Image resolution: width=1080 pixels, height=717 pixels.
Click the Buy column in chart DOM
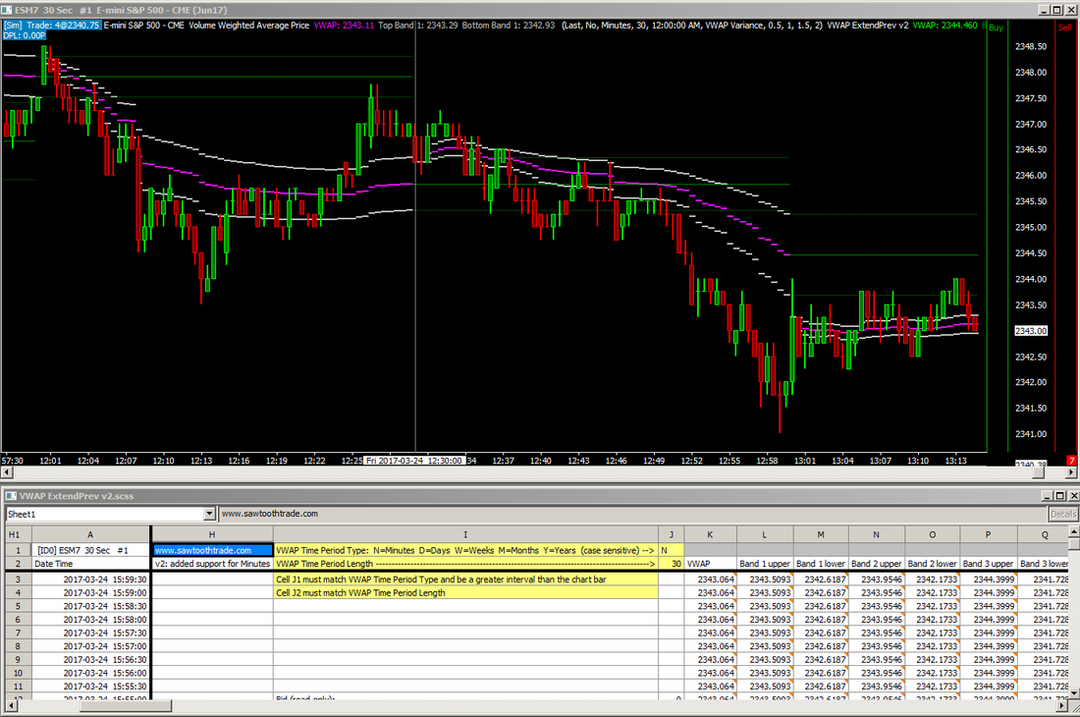(x=995, y=29)
